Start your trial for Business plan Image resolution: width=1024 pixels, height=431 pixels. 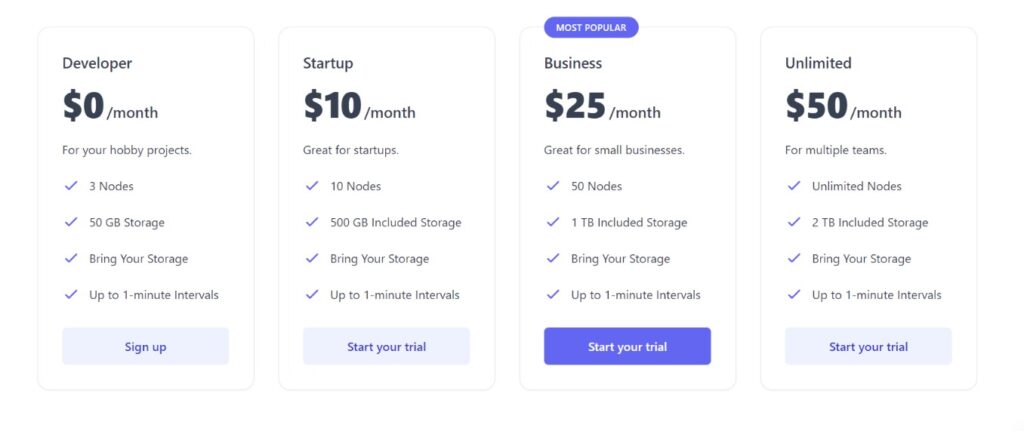click(x=628, y=346)
